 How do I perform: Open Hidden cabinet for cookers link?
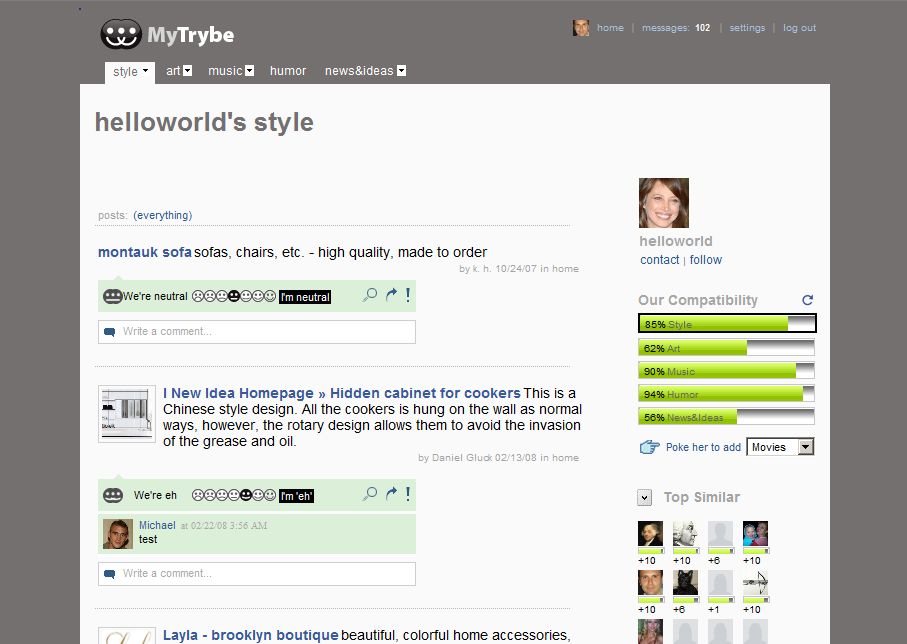(342, 393)
